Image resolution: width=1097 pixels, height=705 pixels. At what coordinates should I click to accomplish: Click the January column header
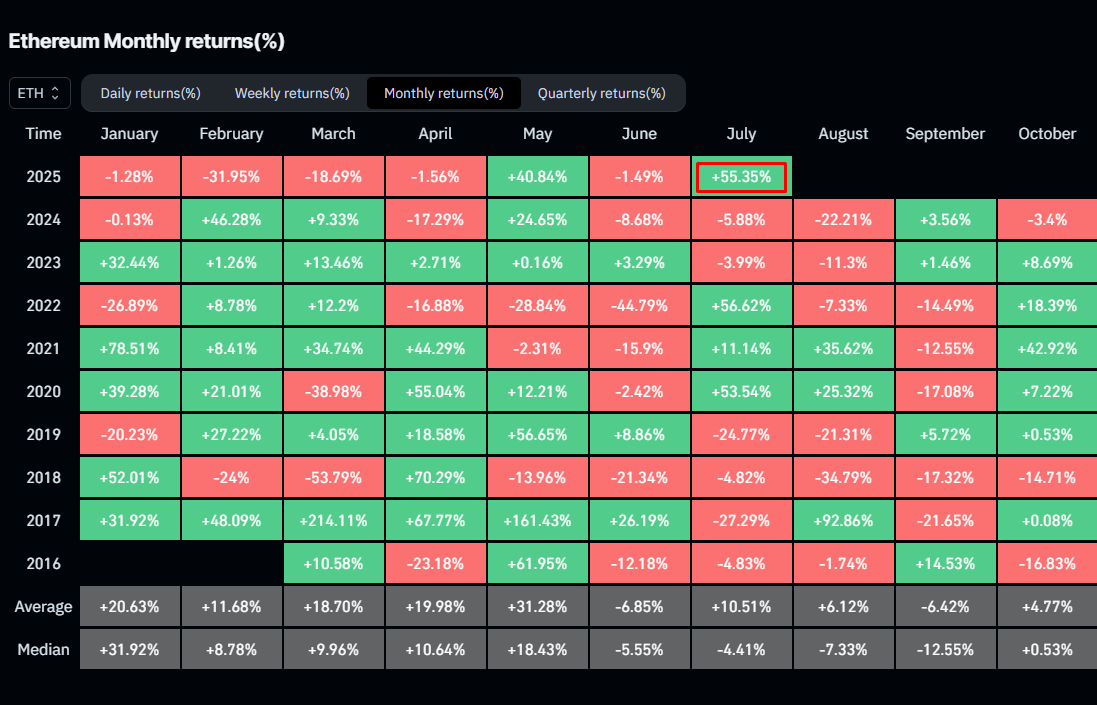129,134
